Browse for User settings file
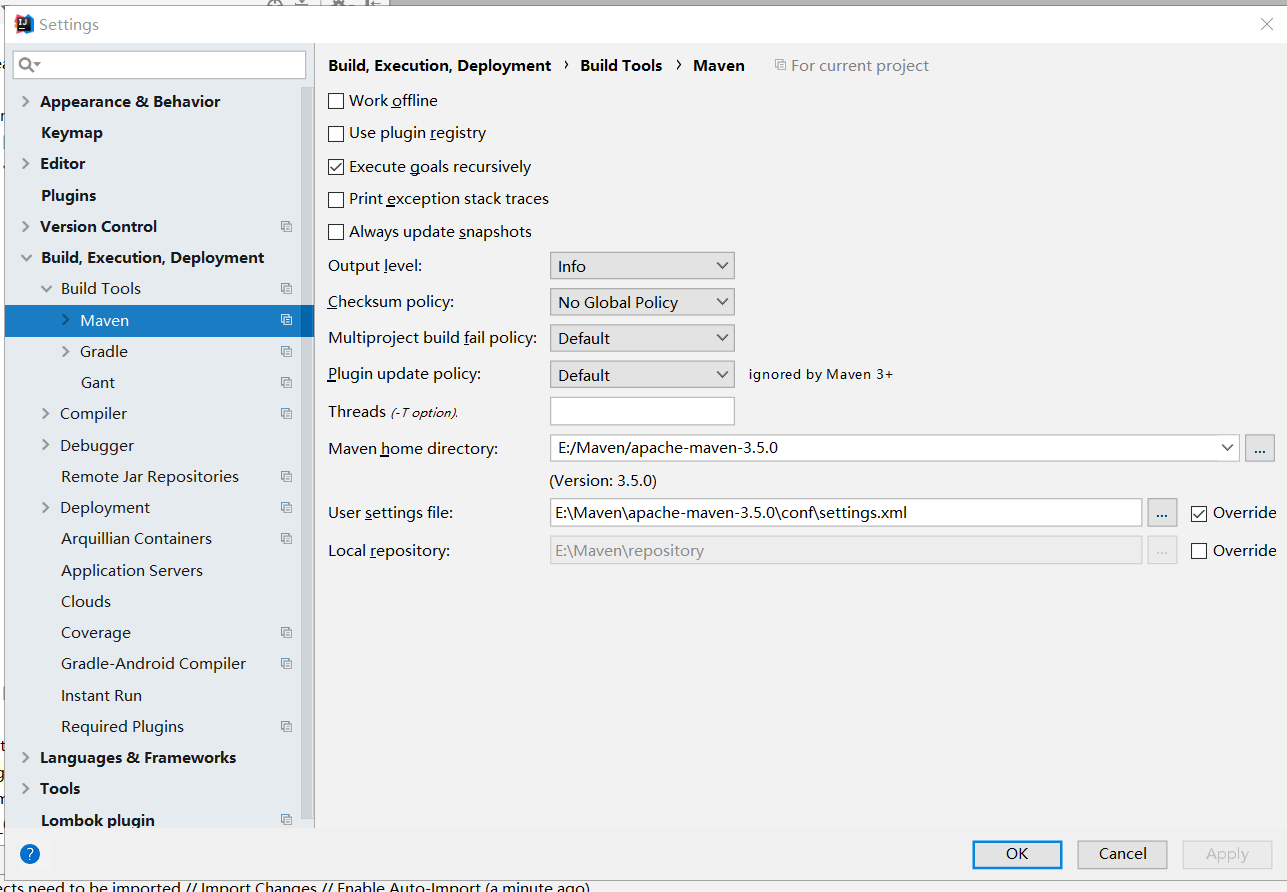 (x=1162, y=513)
